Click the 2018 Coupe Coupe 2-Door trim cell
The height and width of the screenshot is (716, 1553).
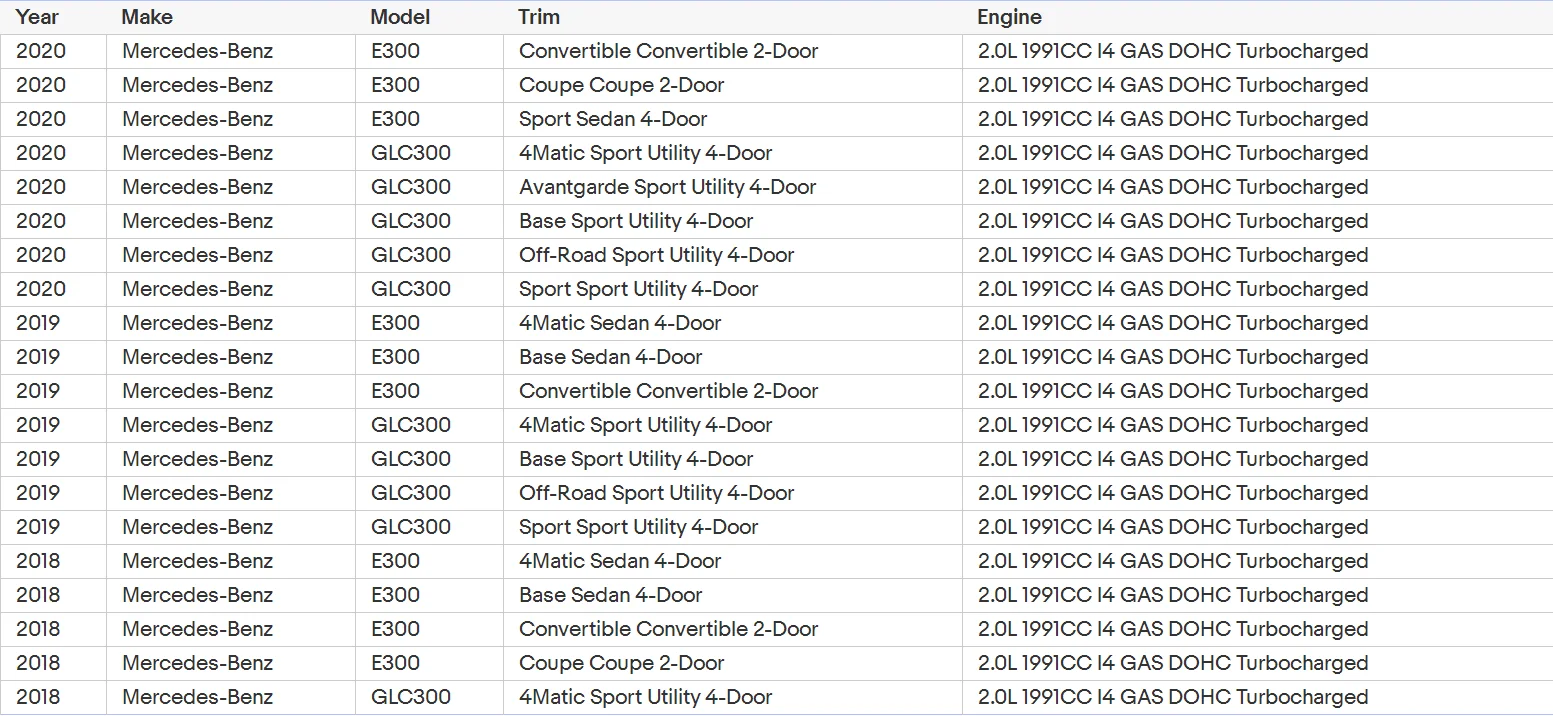[x=621, y=663]
